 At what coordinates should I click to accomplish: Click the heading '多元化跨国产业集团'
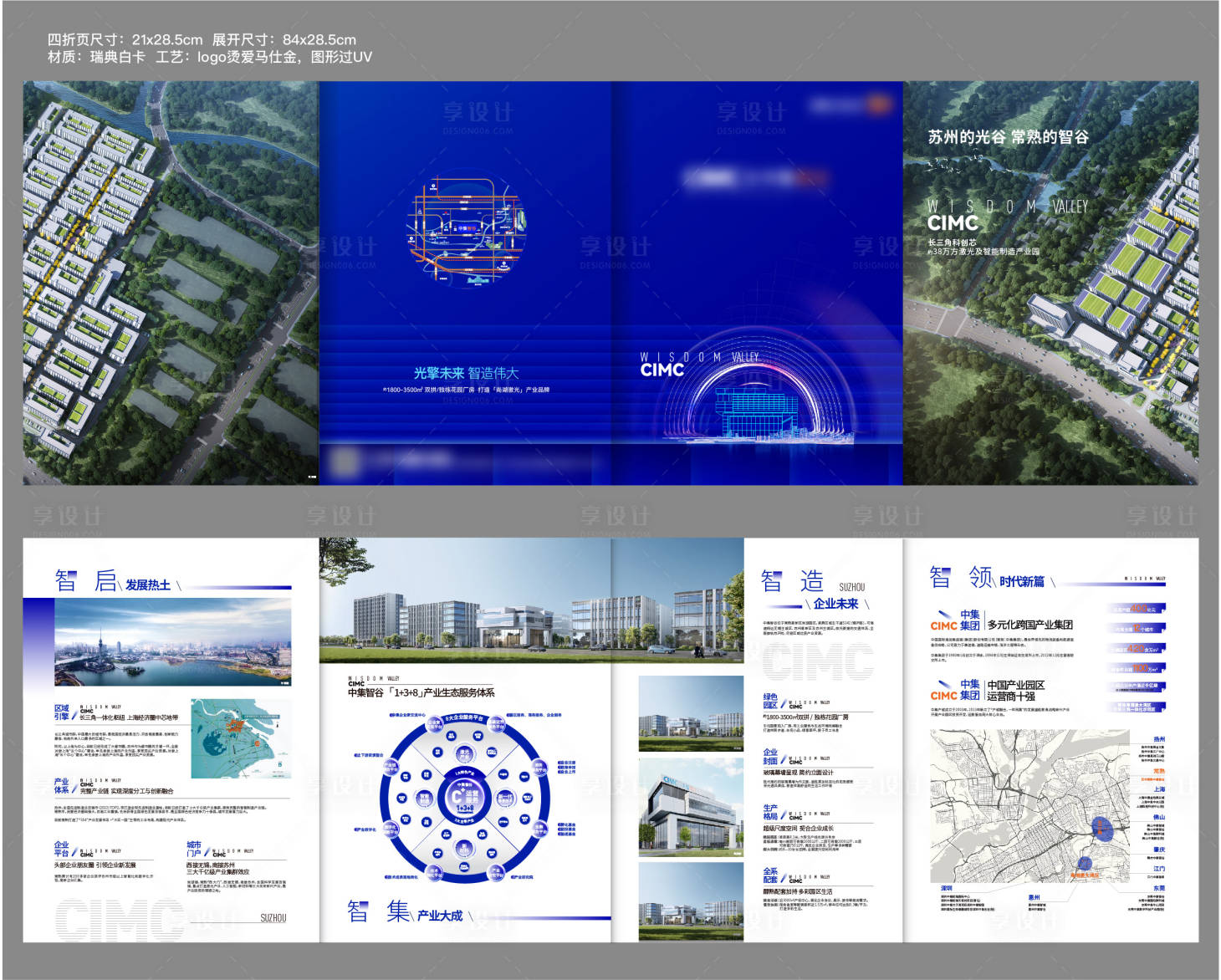(1030, 624)
